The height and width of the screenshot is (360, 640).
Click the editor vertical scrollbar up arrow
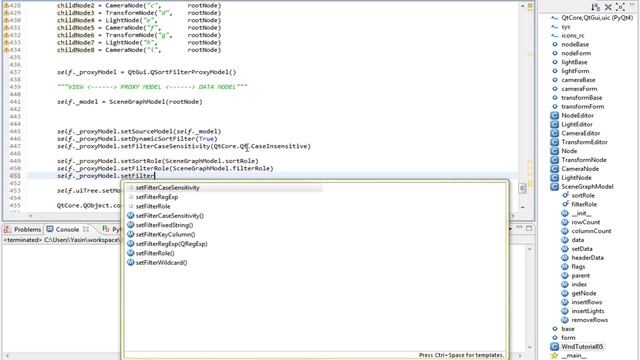pos(522,6)
